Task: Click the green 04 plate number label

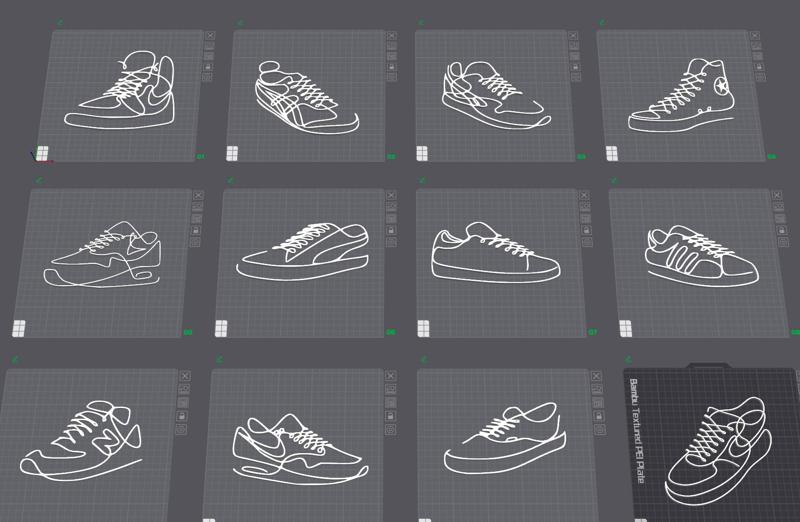Action: (771, 156)
